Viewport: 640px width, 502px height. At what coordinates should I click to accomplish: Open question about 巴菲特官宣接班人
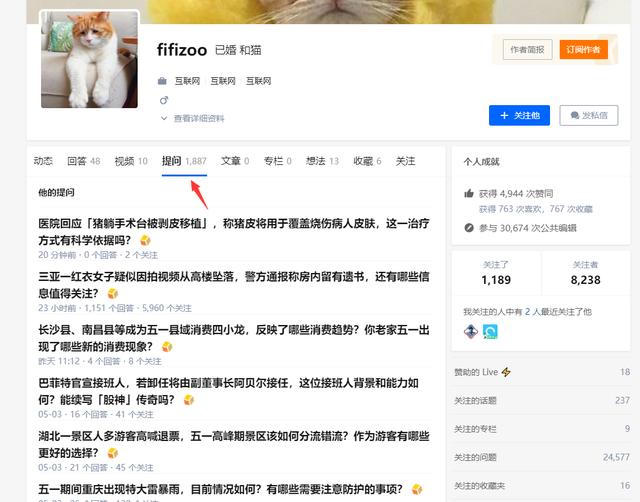coord(229,391)
